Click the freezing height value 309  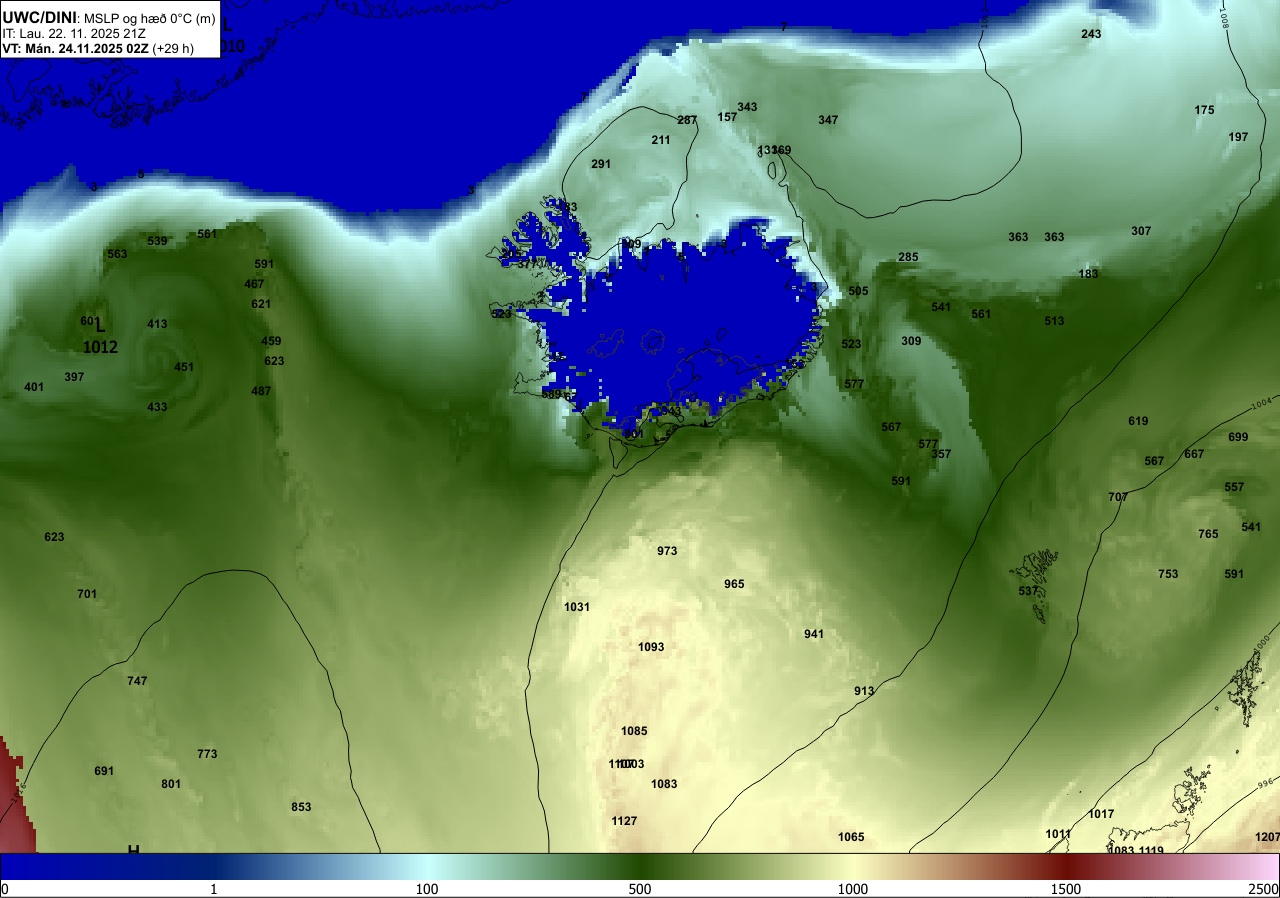point(911,341)
